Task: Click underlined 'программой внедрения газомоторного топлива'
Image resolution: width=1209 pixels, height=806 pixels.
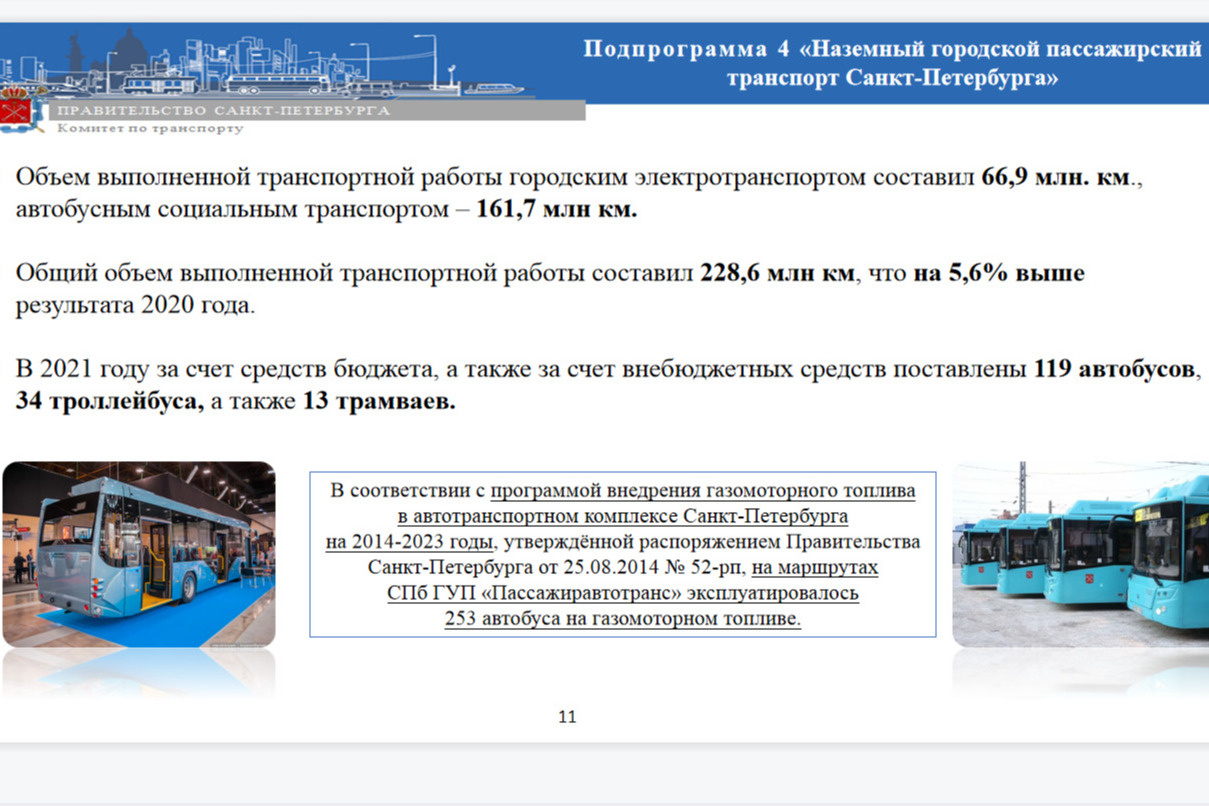Action: (x=703, y=491)
